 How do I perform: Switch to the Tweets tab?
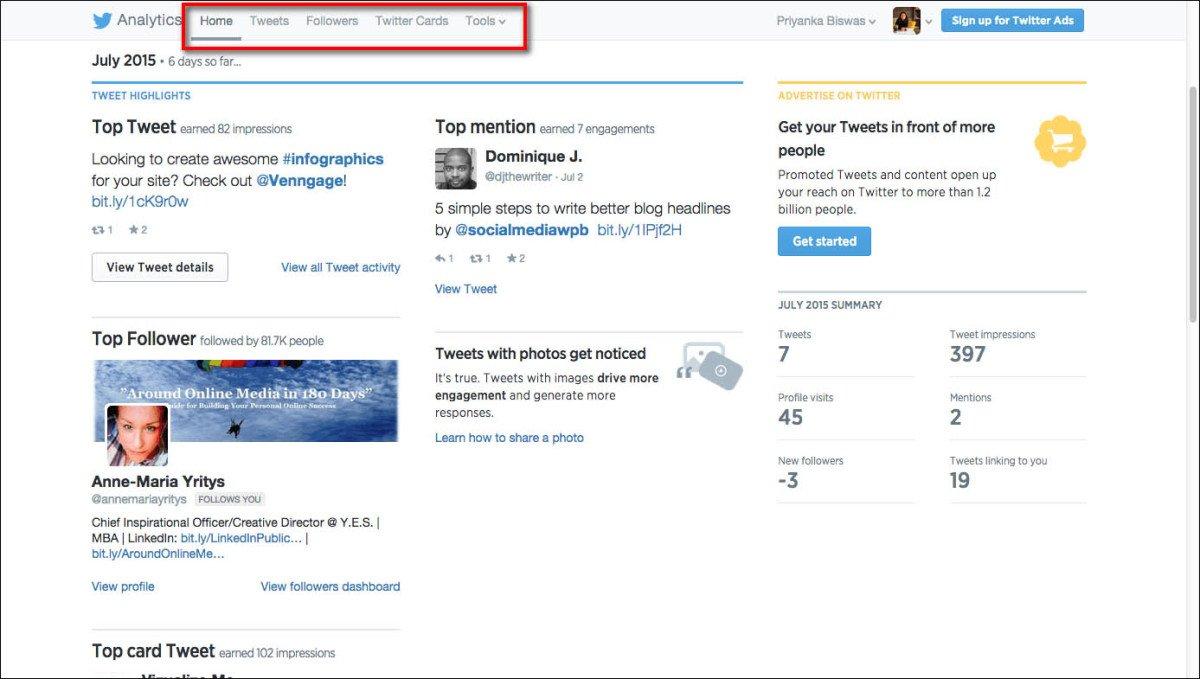pyautogui.click(x=269, y=21)
